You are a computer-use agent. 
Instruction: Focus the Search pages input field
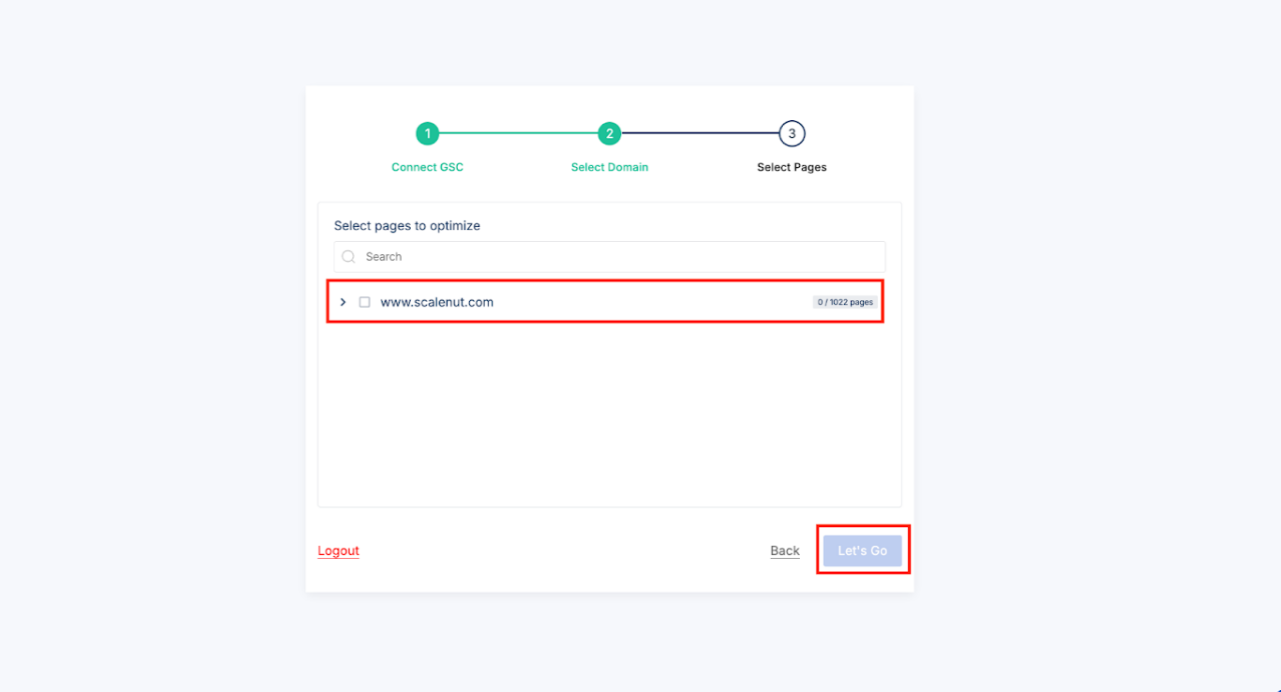coord(620,257)
